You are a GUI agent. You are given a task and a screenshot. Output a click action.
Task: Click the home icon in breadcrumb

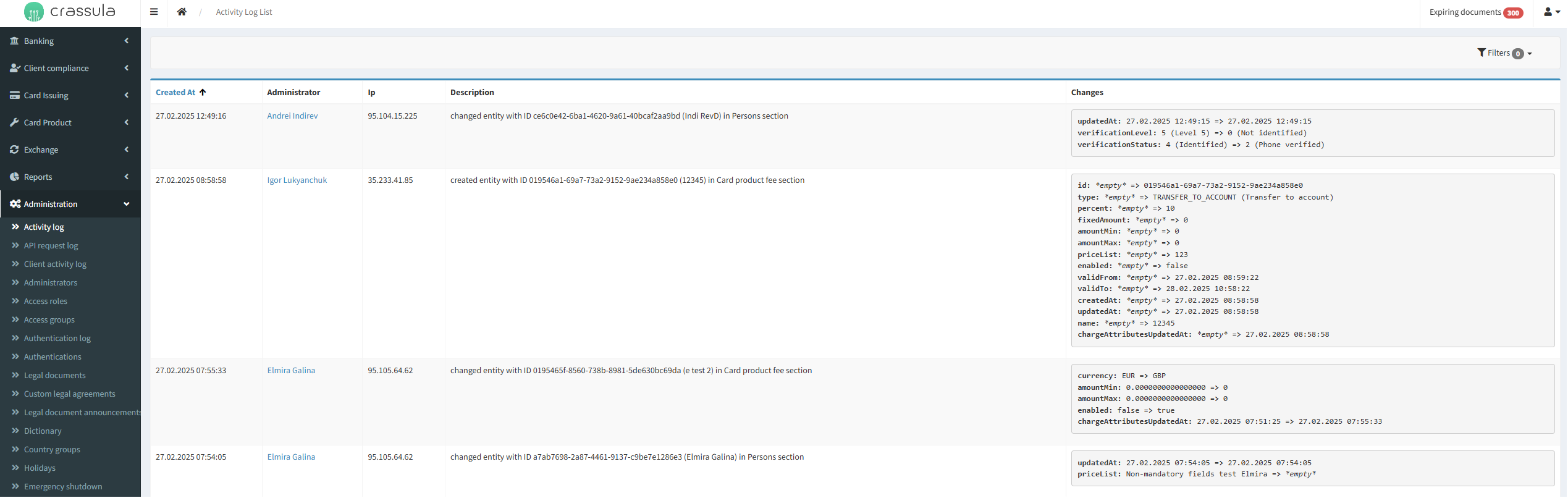click(x=182, y=12)
